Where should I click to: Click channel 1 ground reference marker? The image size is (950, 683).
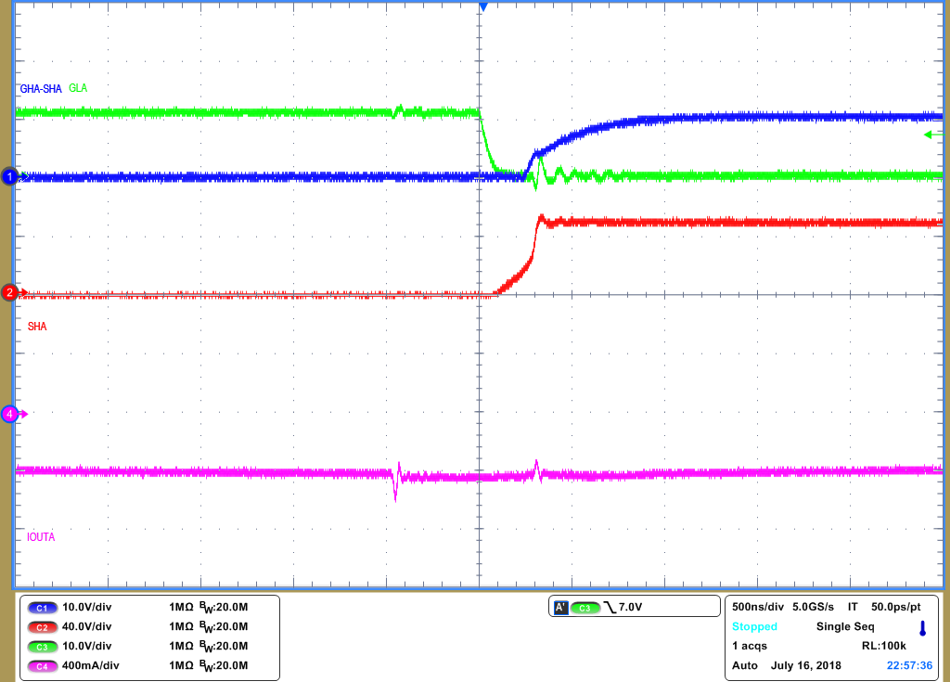[9, 175]
